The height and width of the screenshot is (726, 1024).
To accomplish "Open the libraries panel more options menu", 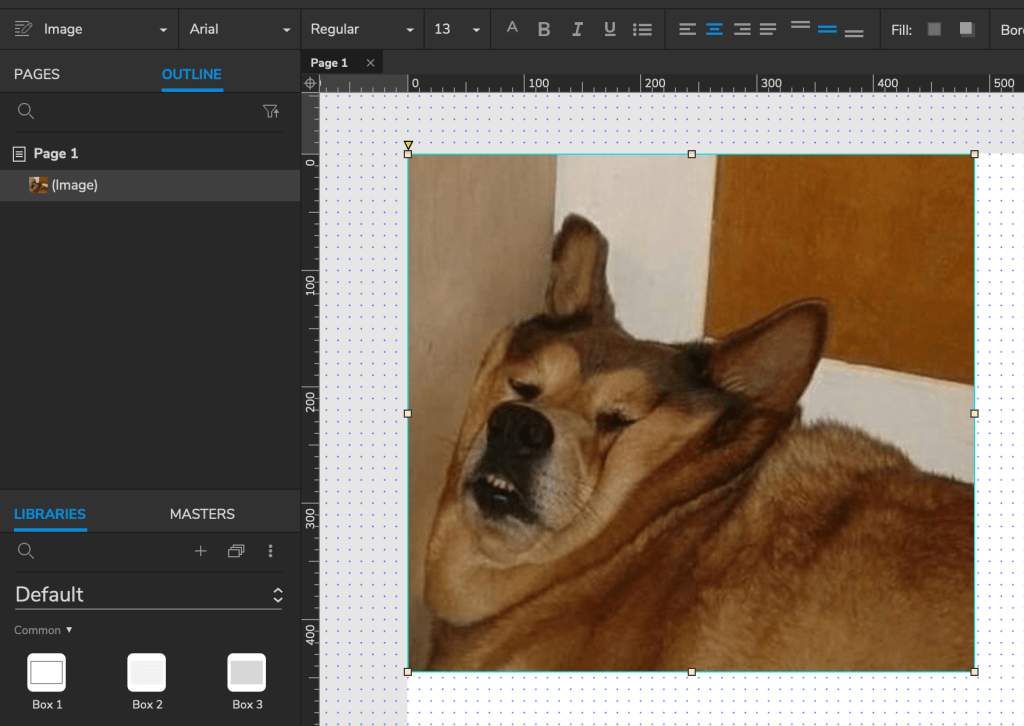I will (270, 551).
